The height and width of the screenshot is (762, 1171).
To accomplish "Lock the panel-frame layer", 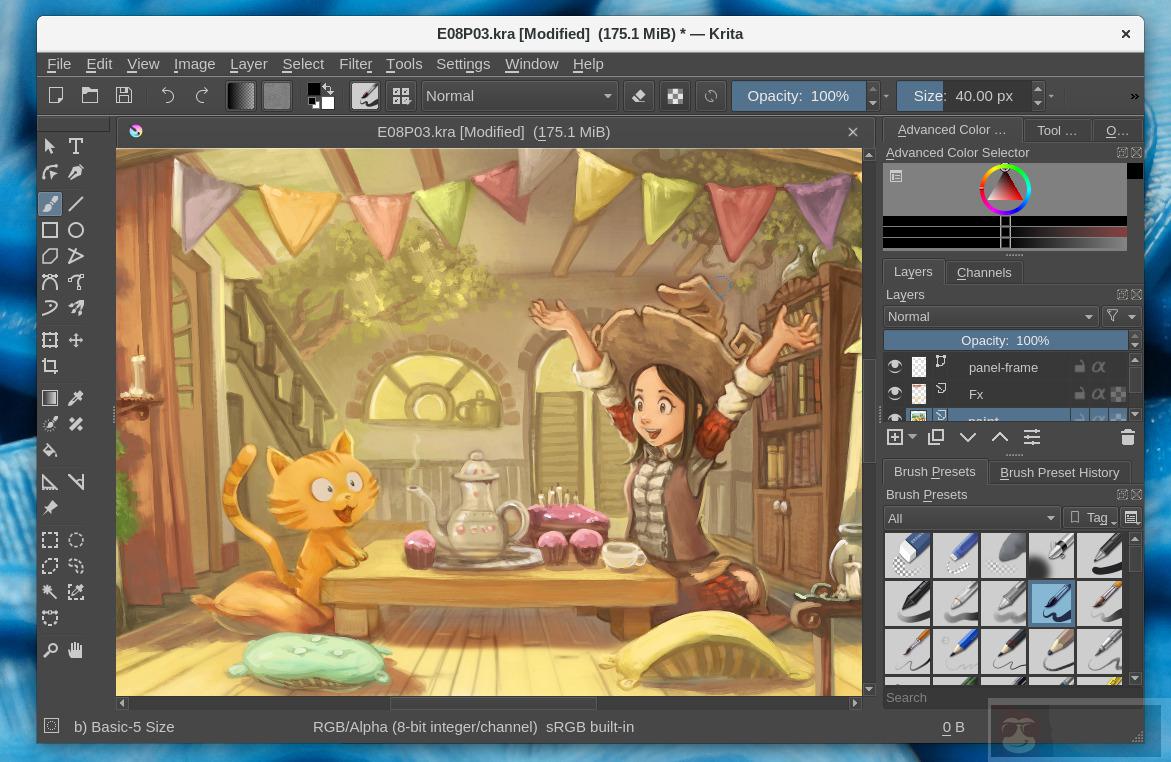I will tap(1078, 366).
